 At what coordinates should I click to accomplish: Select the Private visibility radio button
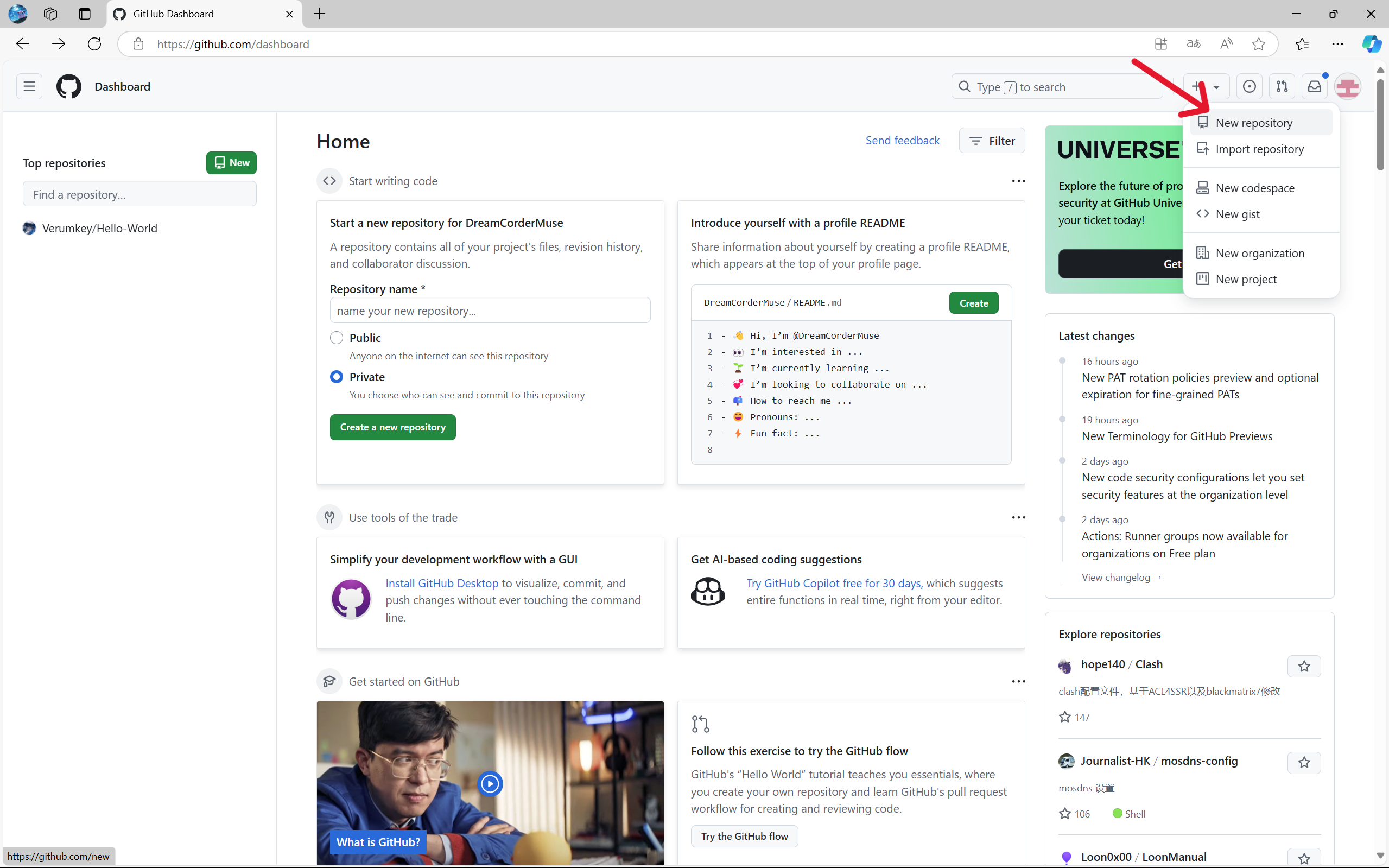pos(337,377)
